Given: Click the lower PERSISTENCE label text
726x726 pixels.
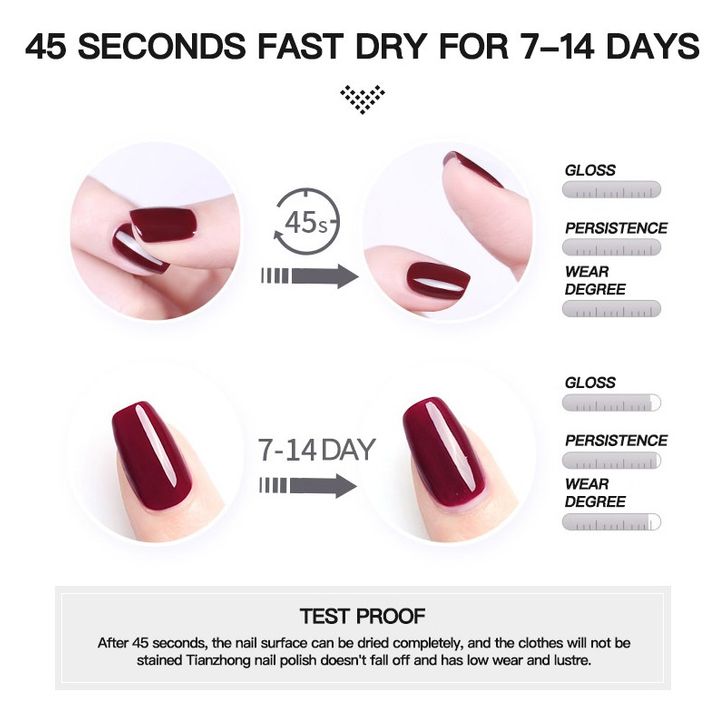Looking at the screenshot, I should (616, 440).
